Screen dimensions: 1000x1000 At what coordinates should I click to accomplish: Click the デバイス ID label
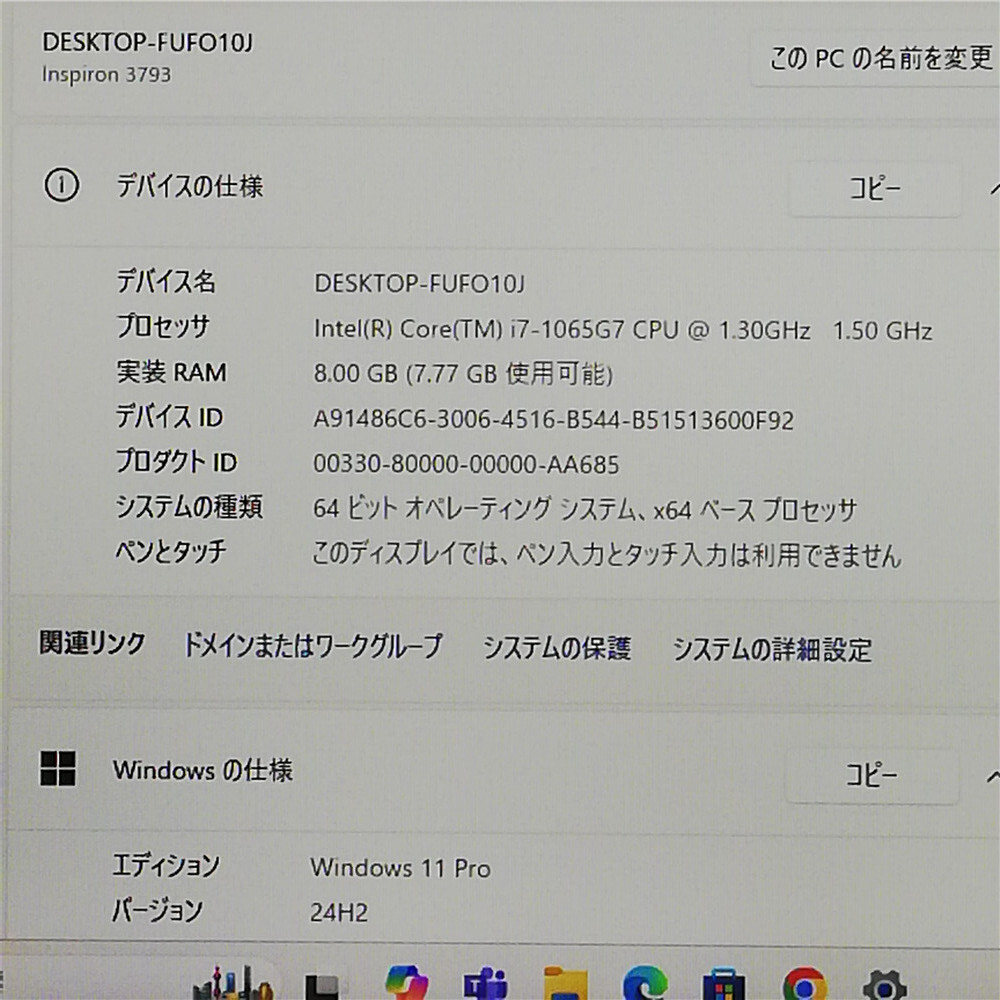tap(169, 417)
